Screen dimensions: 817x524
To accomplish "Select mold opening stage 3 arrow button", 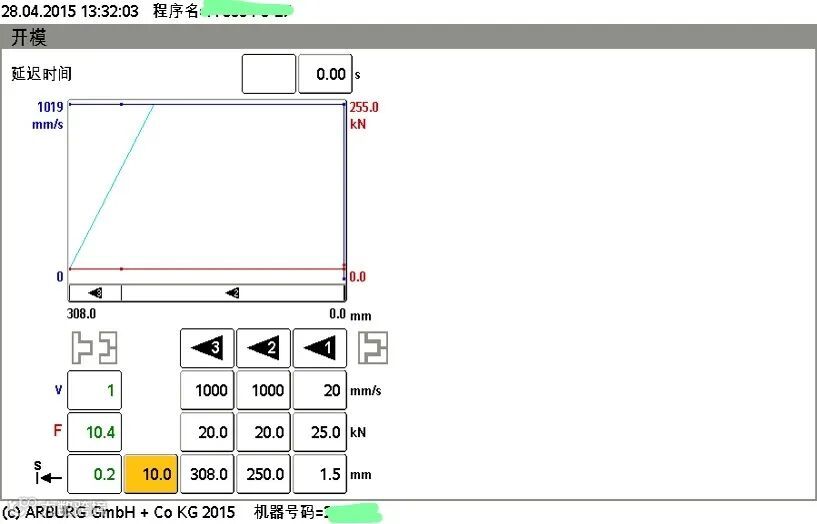I will pos(207,348).
